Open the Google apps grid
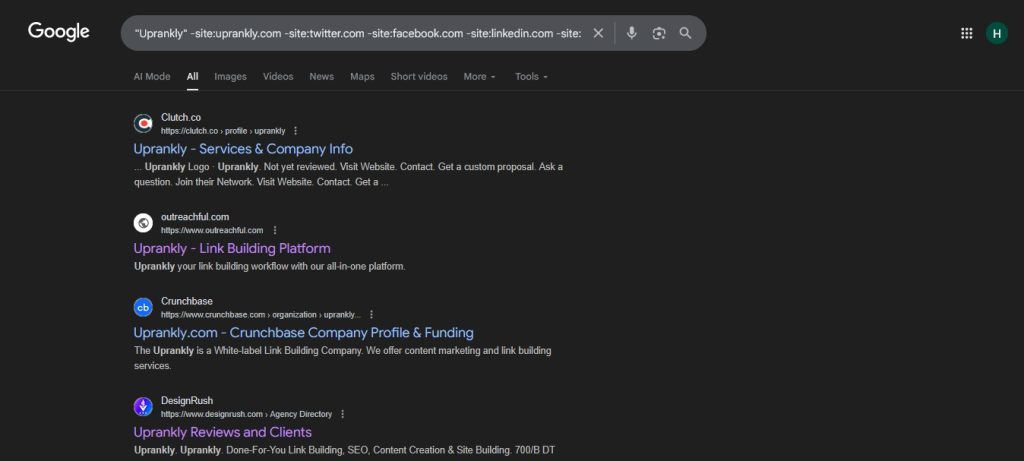This screenshot has height=461, width=1024. tap(967, 33)
